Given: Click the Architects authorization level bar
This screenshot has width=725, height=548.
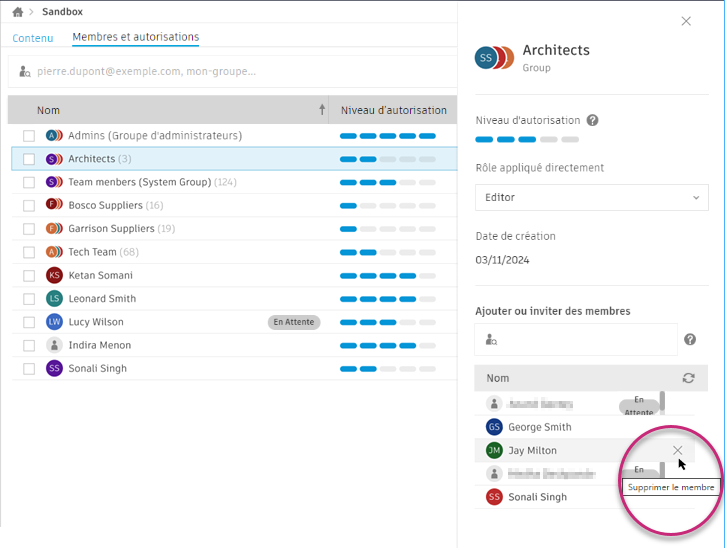Looking at the screenshot, I should click(x=387, y=159).
